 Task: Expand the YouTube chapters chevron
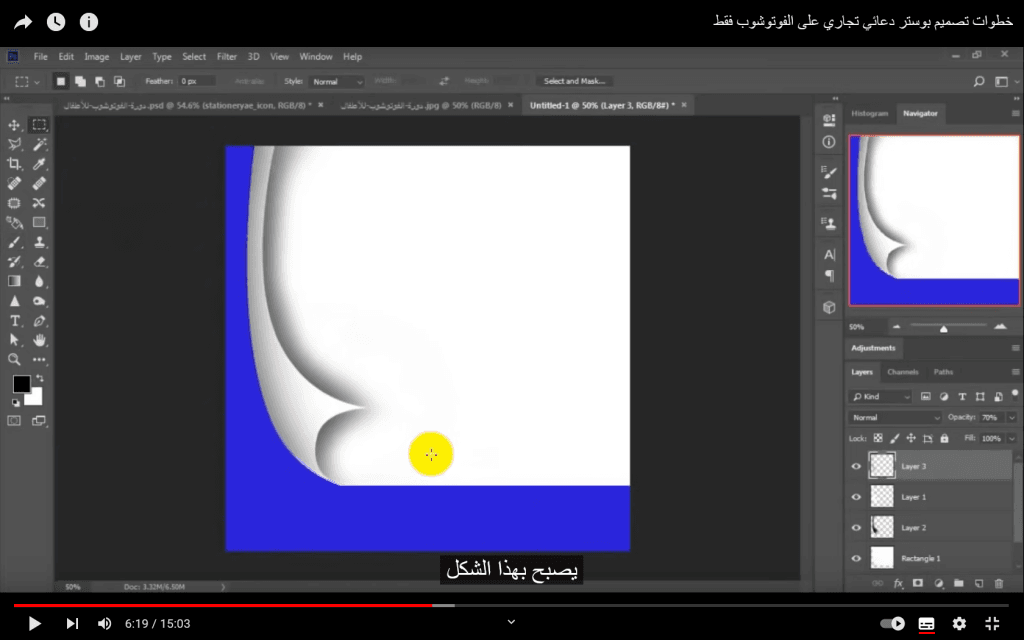(511, 622)
